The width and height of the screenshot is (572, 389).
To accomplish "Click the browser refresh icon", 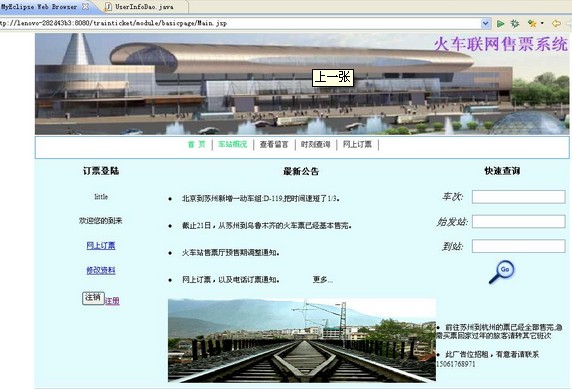I will (x=515, y=24).
